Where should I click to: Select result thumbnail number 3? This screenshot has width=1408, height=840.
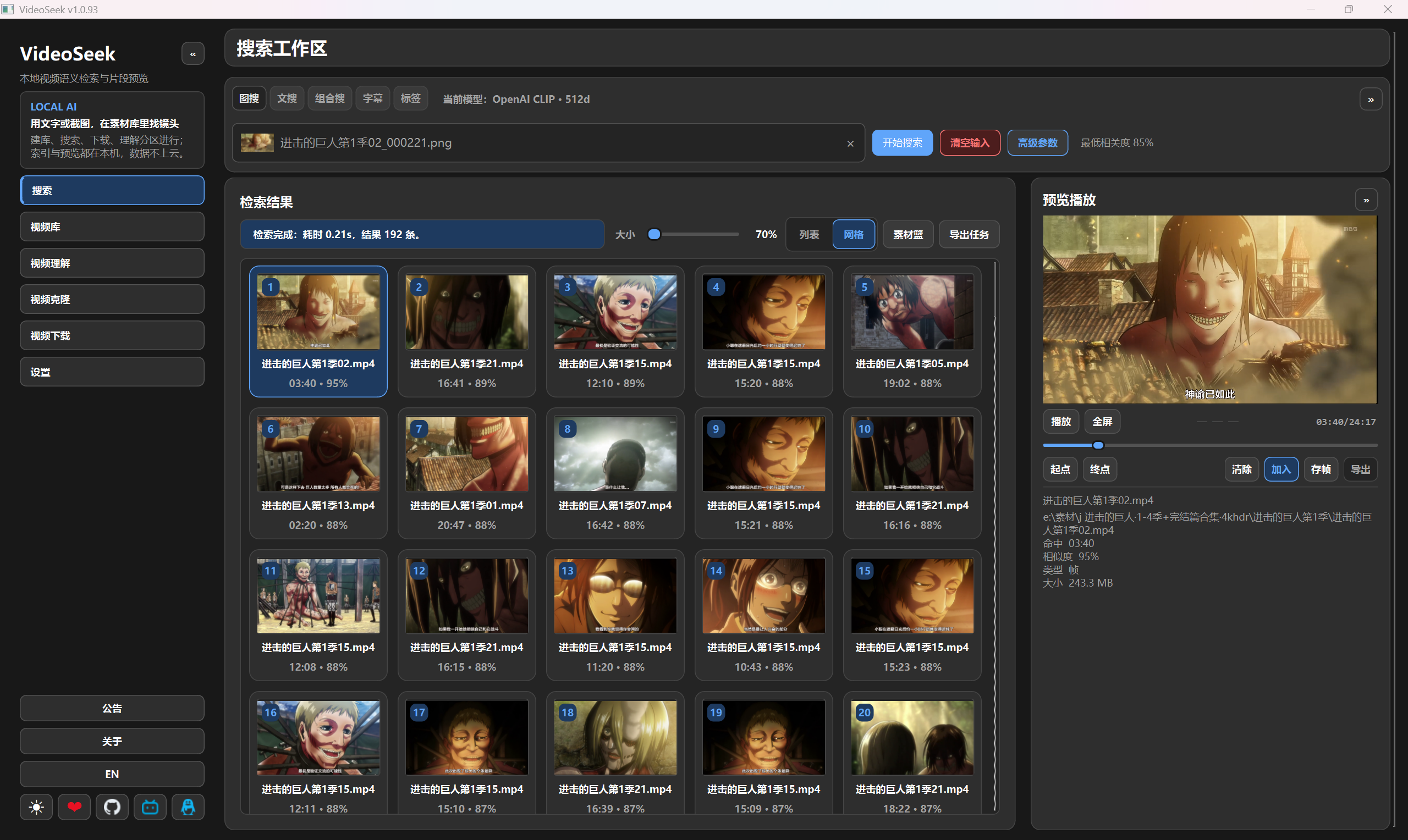pyautogui.click(x=615, y=312)
